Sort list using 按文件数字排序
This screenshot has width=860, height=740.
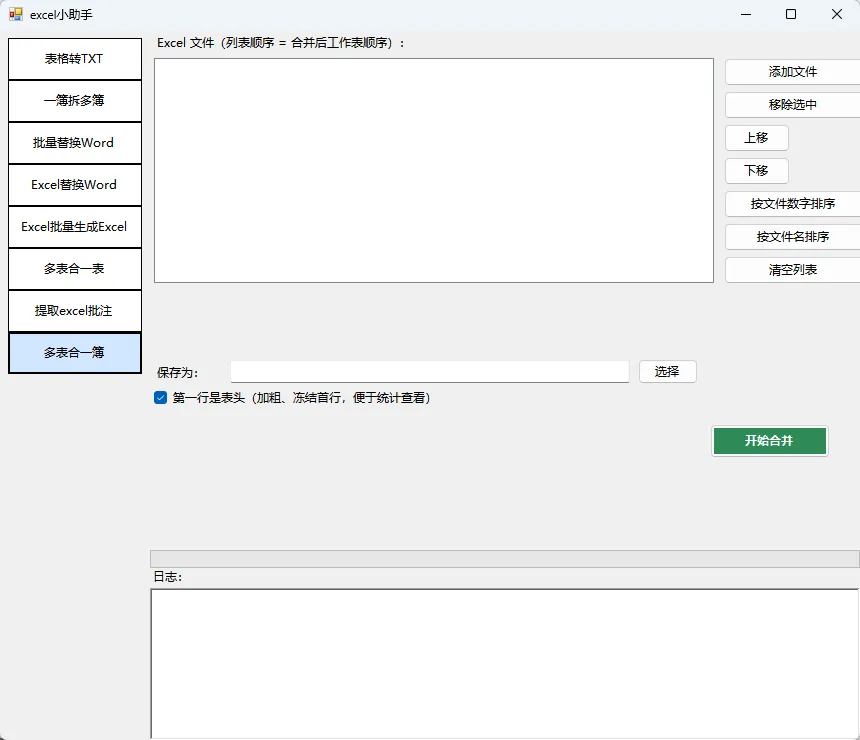793,204
